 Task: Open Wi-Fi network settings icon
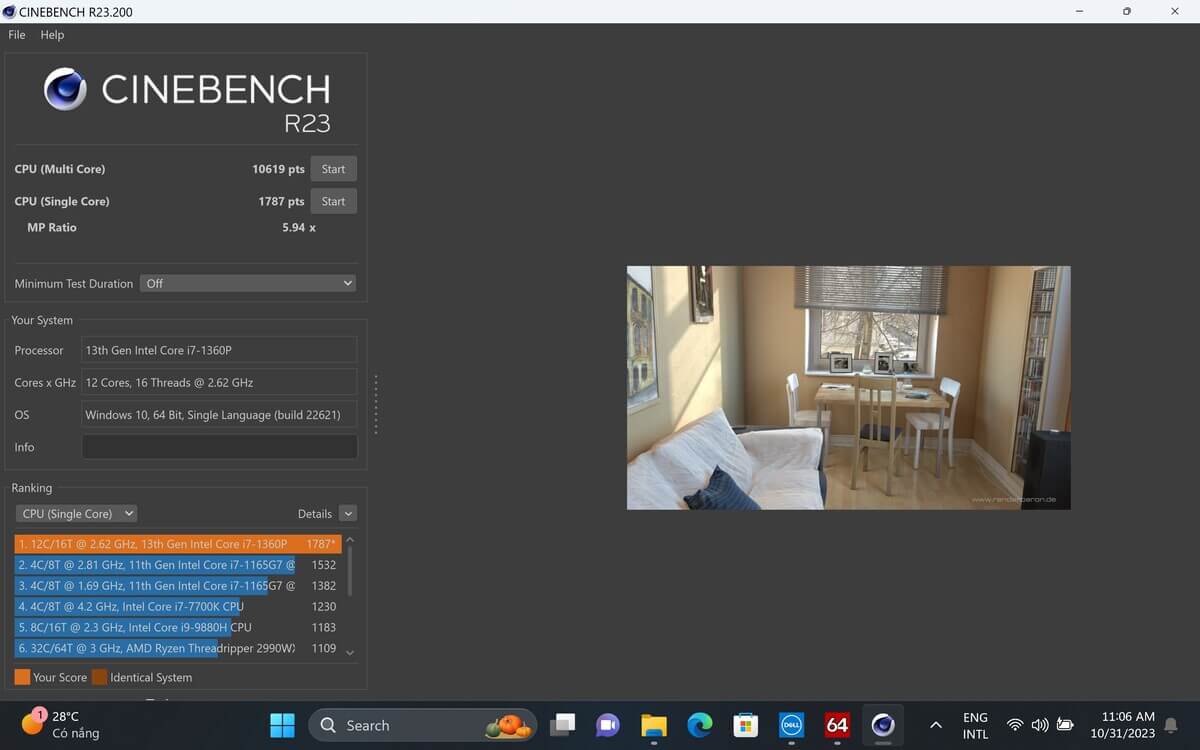coord(1015,725)
